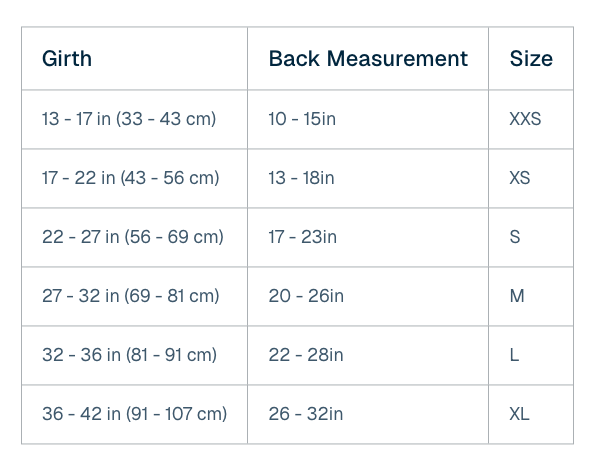Screen dimensions: 600x468
Task: Select the M size cell
Action: tap(531, 296)
